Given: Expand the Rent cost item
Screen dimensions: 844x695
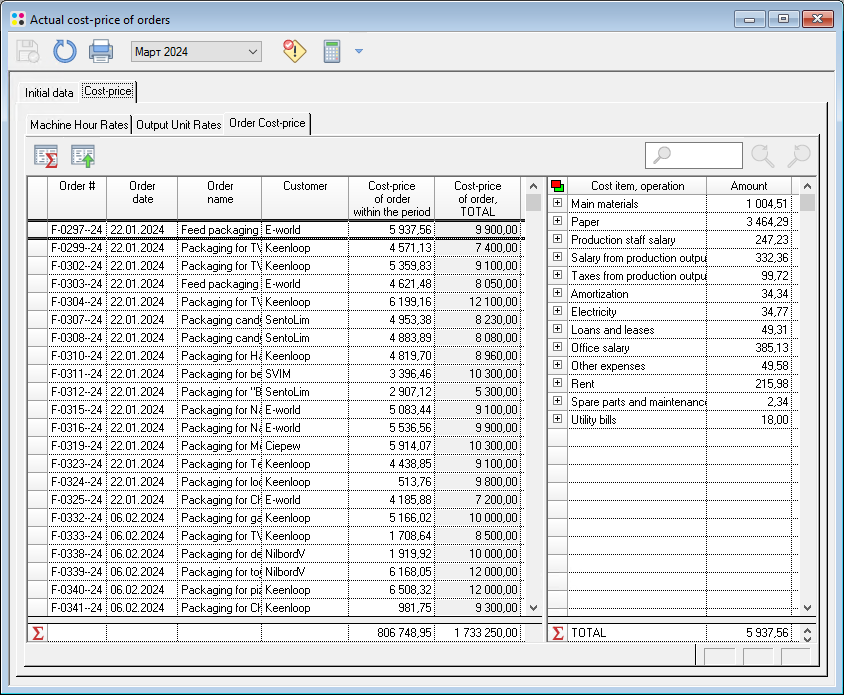Looking at the screenshot, I should [x=557, y=384].
